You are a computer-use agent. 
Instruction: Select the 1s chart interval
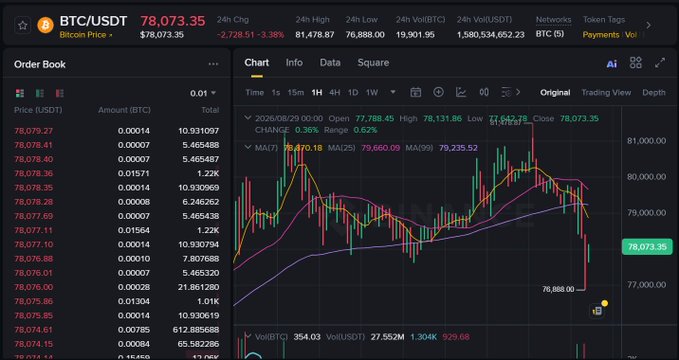pos(275,92)
